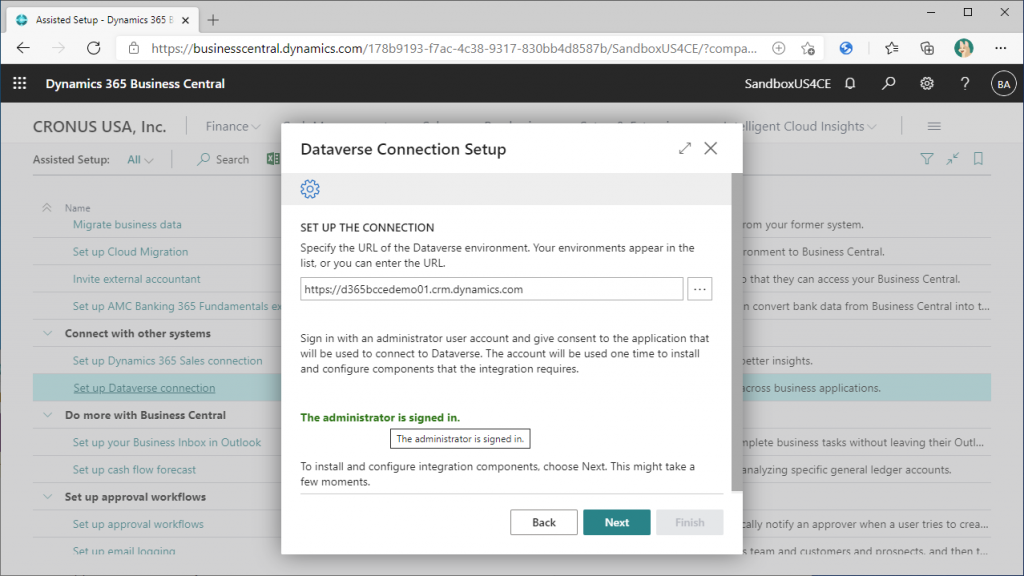Image resolution: width=1024 pixels, height=576 pixels.
Task: Add page to browser favorites star
Action: (808, 48)
